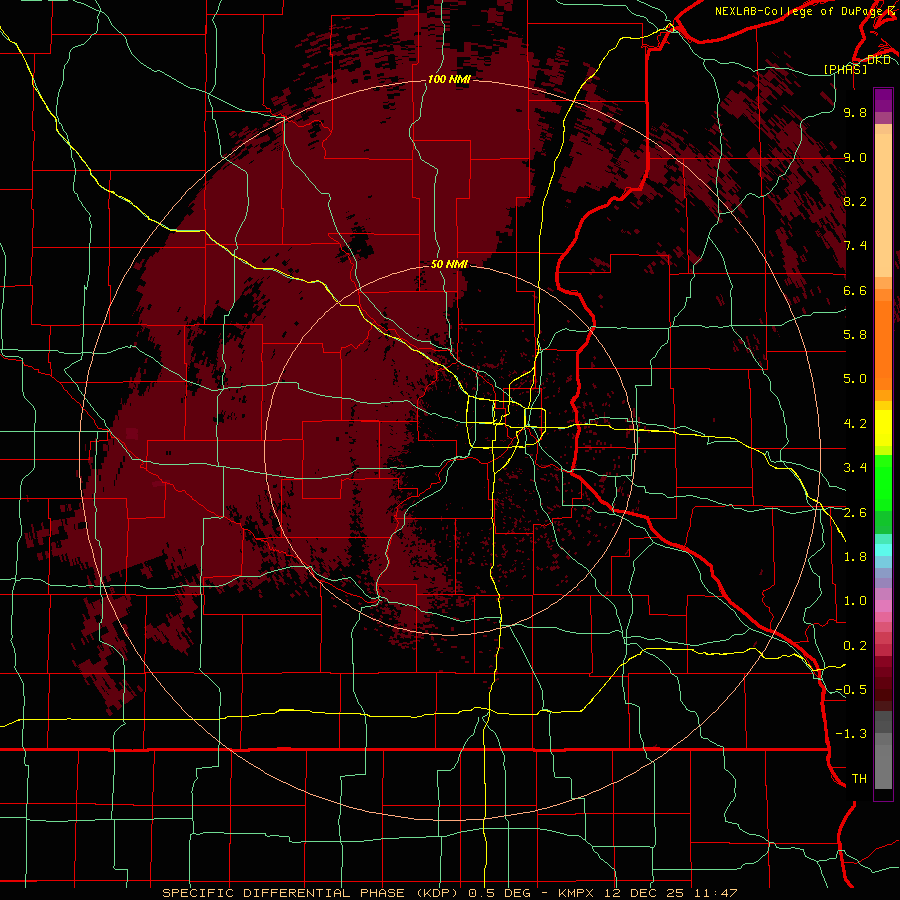Pick the cyan segment of the color bar
Screen dimensions: 900x900
(x=883, y=549)
